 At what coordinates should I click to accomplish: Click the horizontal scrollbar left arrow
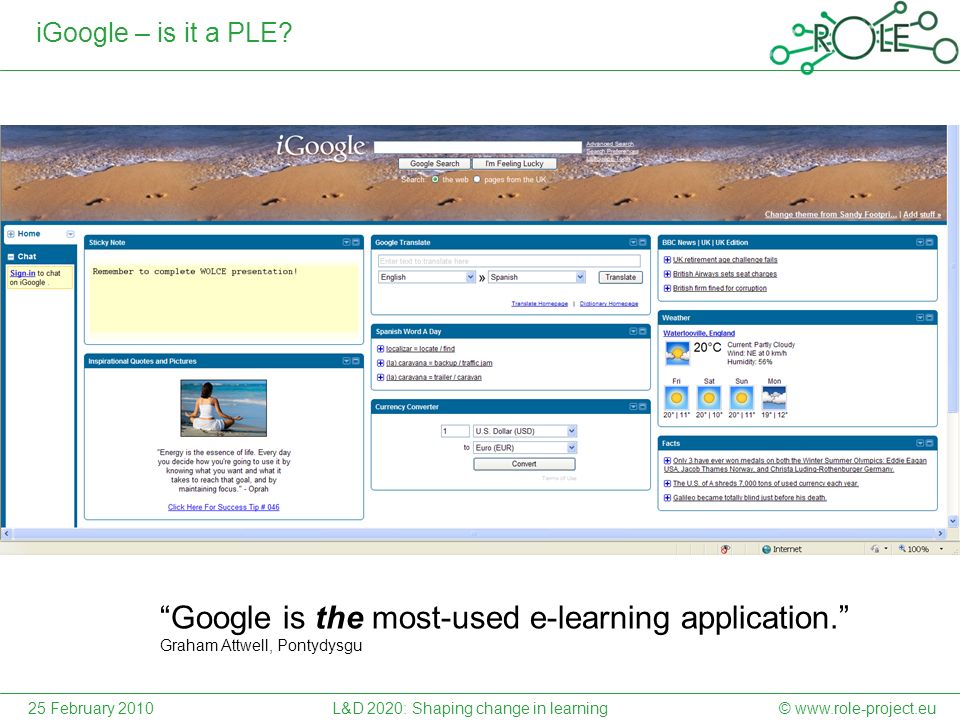(x=6, y=534)
